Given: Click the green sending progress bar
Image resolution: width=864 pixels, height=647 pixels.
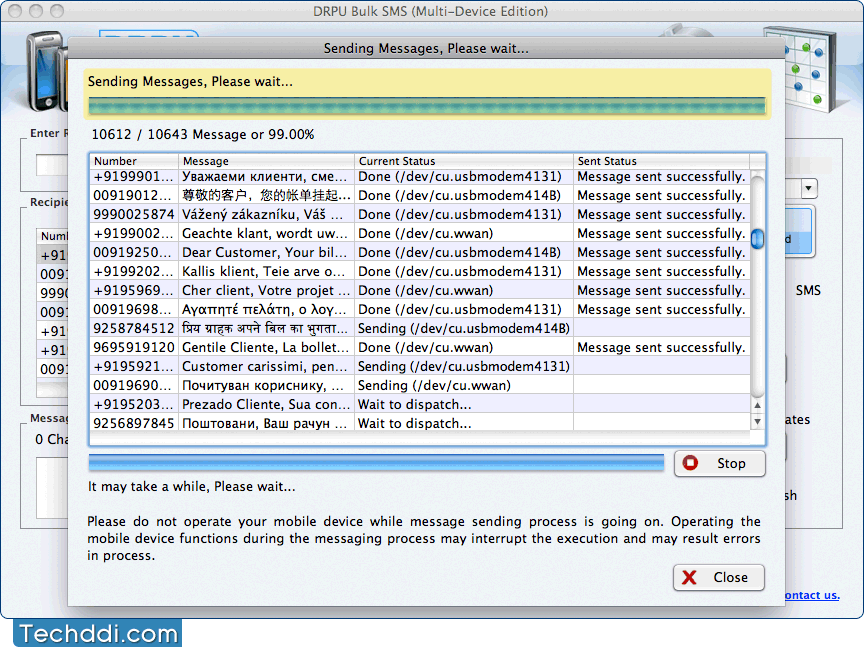Looking at the screenshot, I should pos(427,106).
